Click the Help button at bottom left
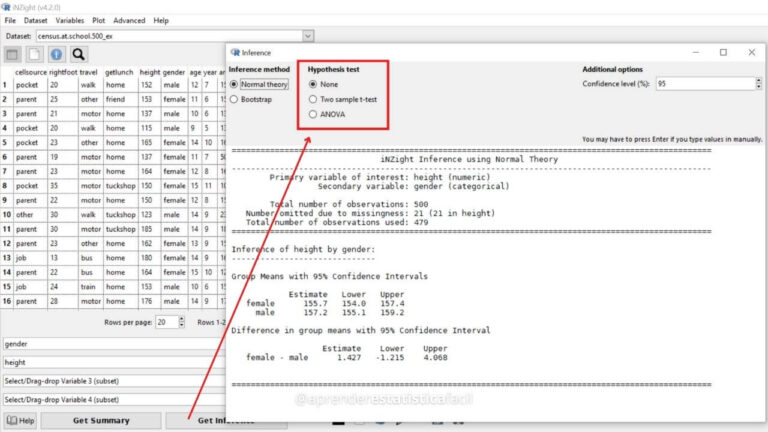This screenshot has width=768, height=432. [21, 420]
